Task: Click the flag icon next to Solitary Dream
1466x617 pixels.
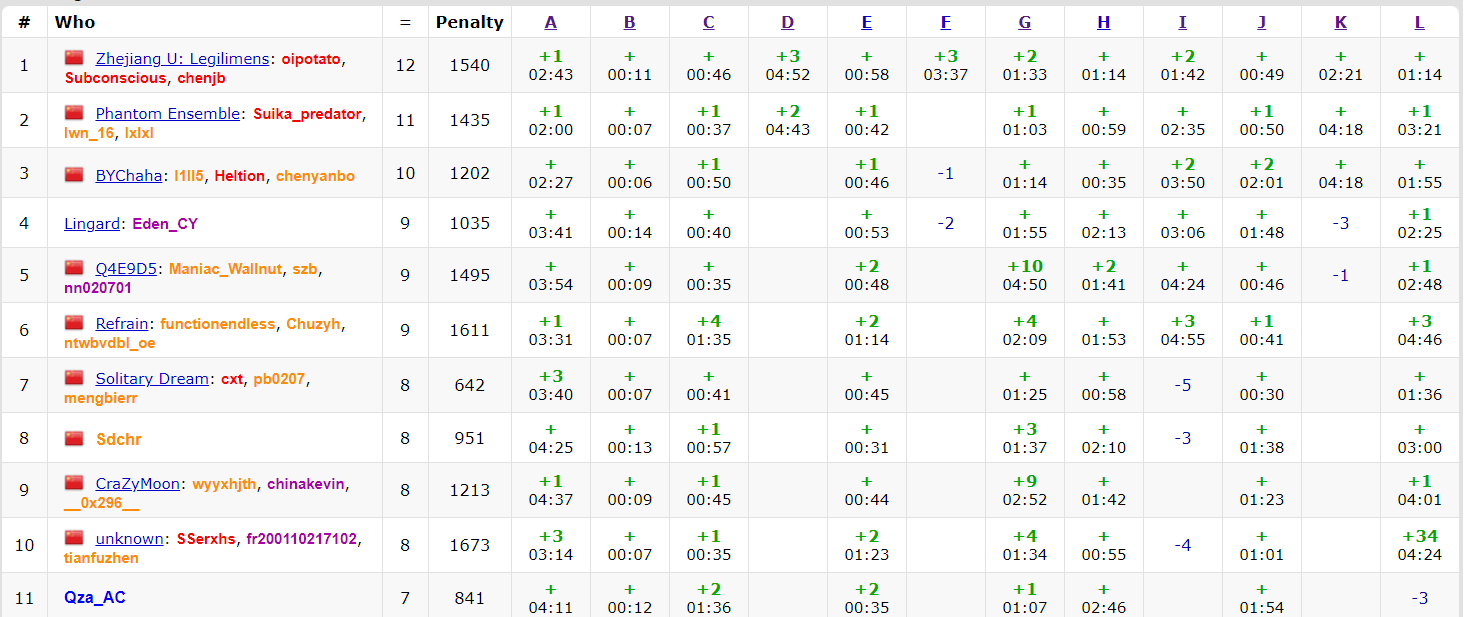Action: pyautogui.click(x=74, y=378)
